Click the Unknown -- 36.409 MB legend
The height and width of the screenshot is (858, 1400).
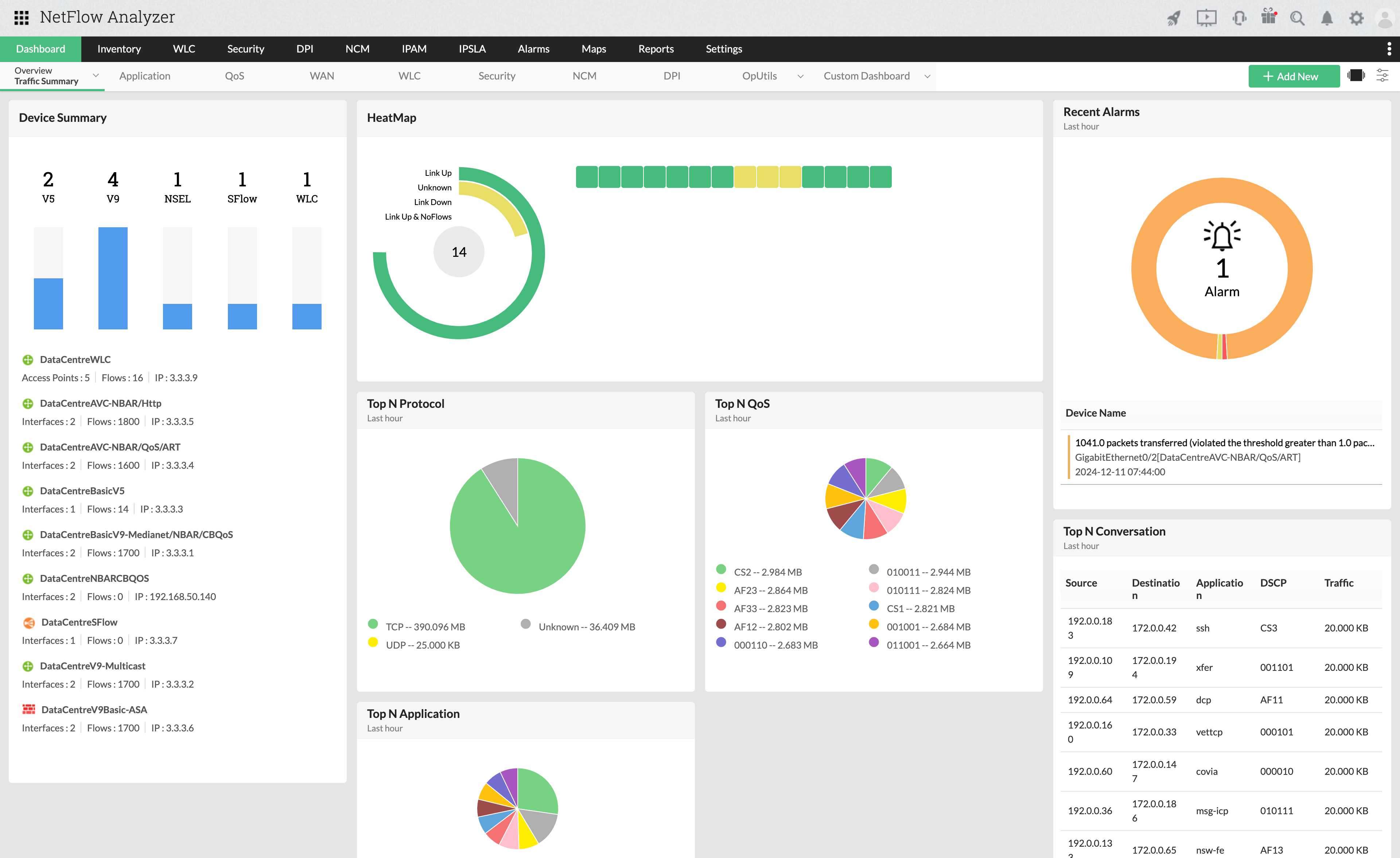[x=586, y=627]
